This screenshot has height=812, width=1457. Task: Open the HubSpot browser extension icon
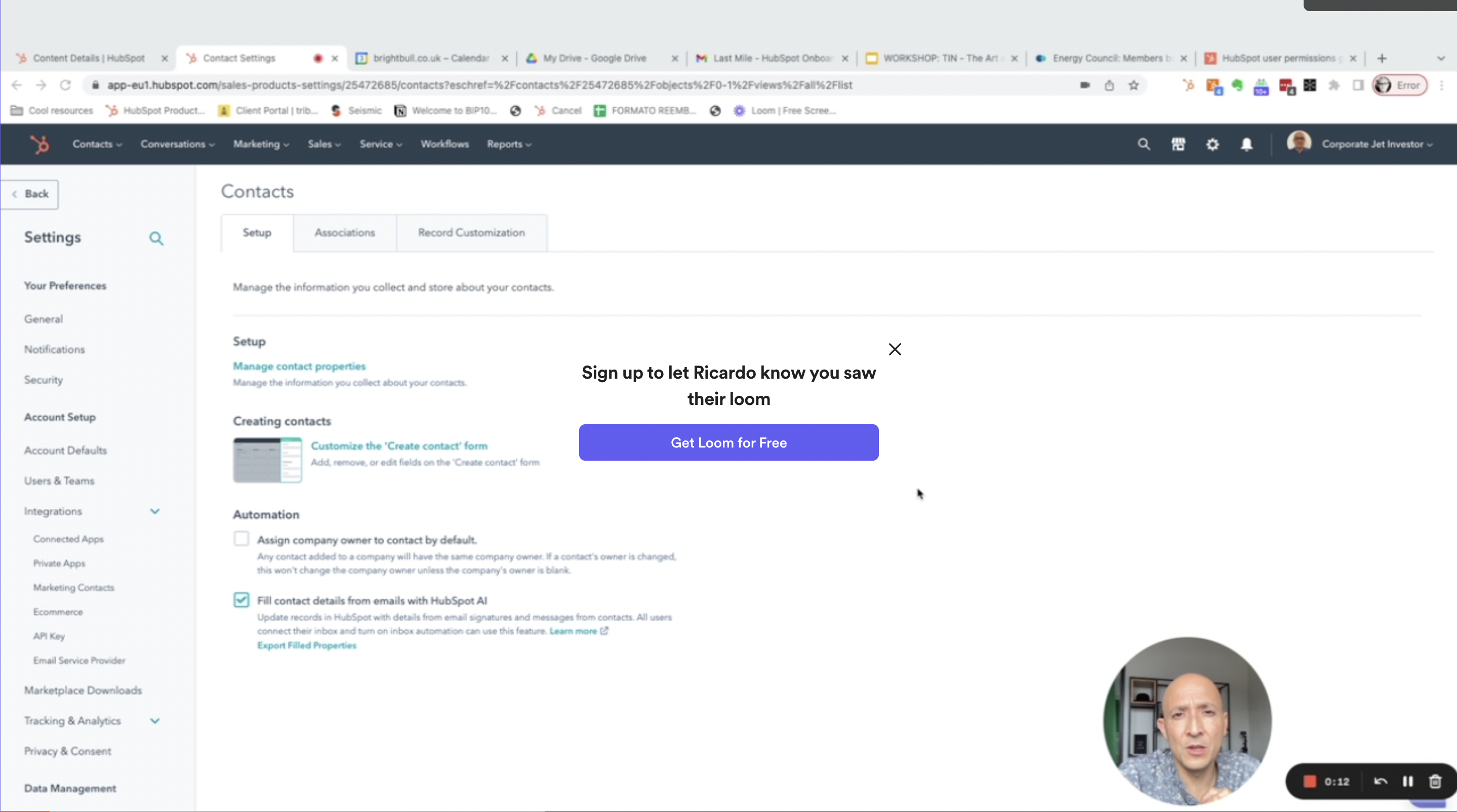[1188, 85]
